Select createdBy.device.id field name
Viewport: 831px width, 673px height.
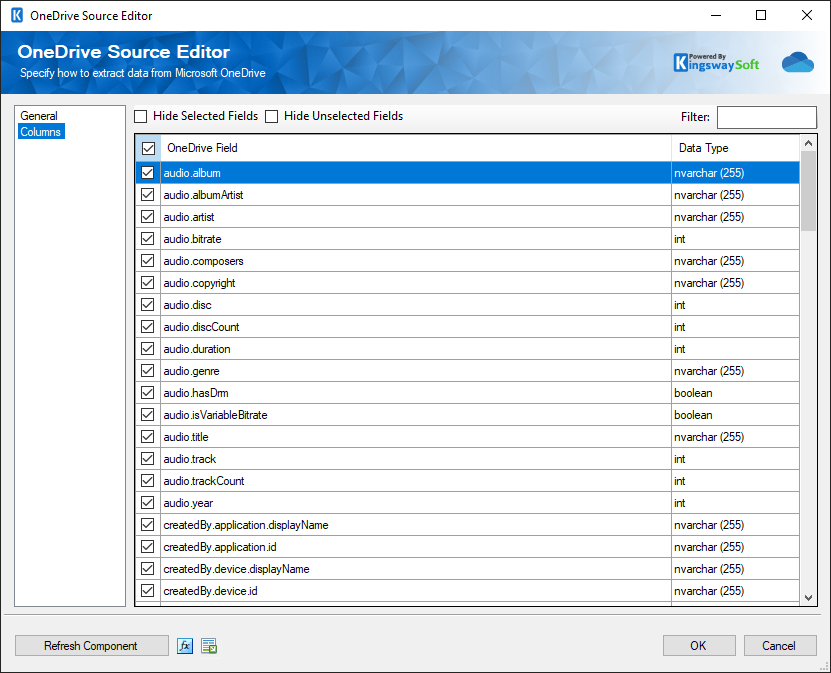point(210,591)
